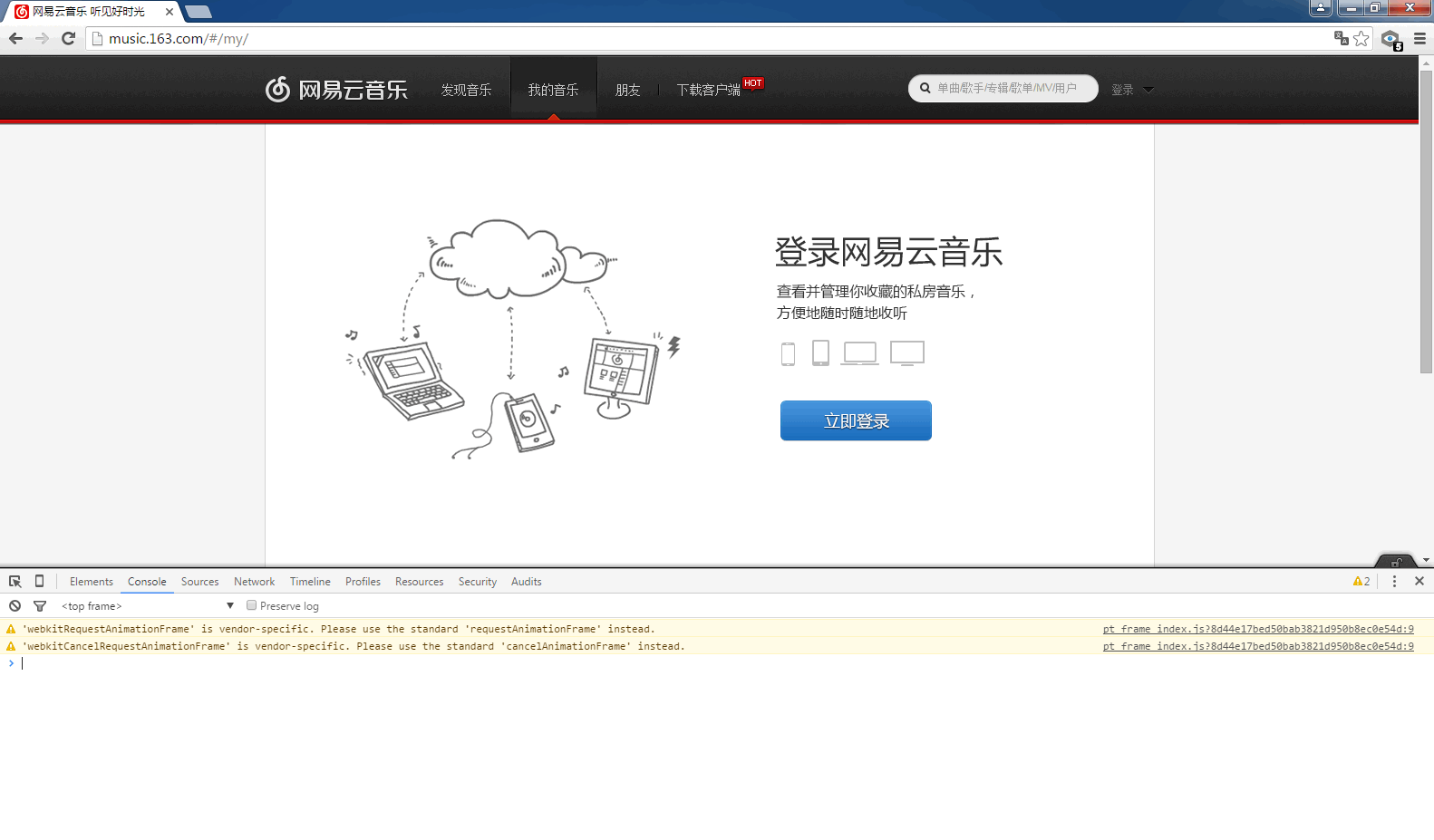Click the scrollbar up arrow

point(1427,63)
